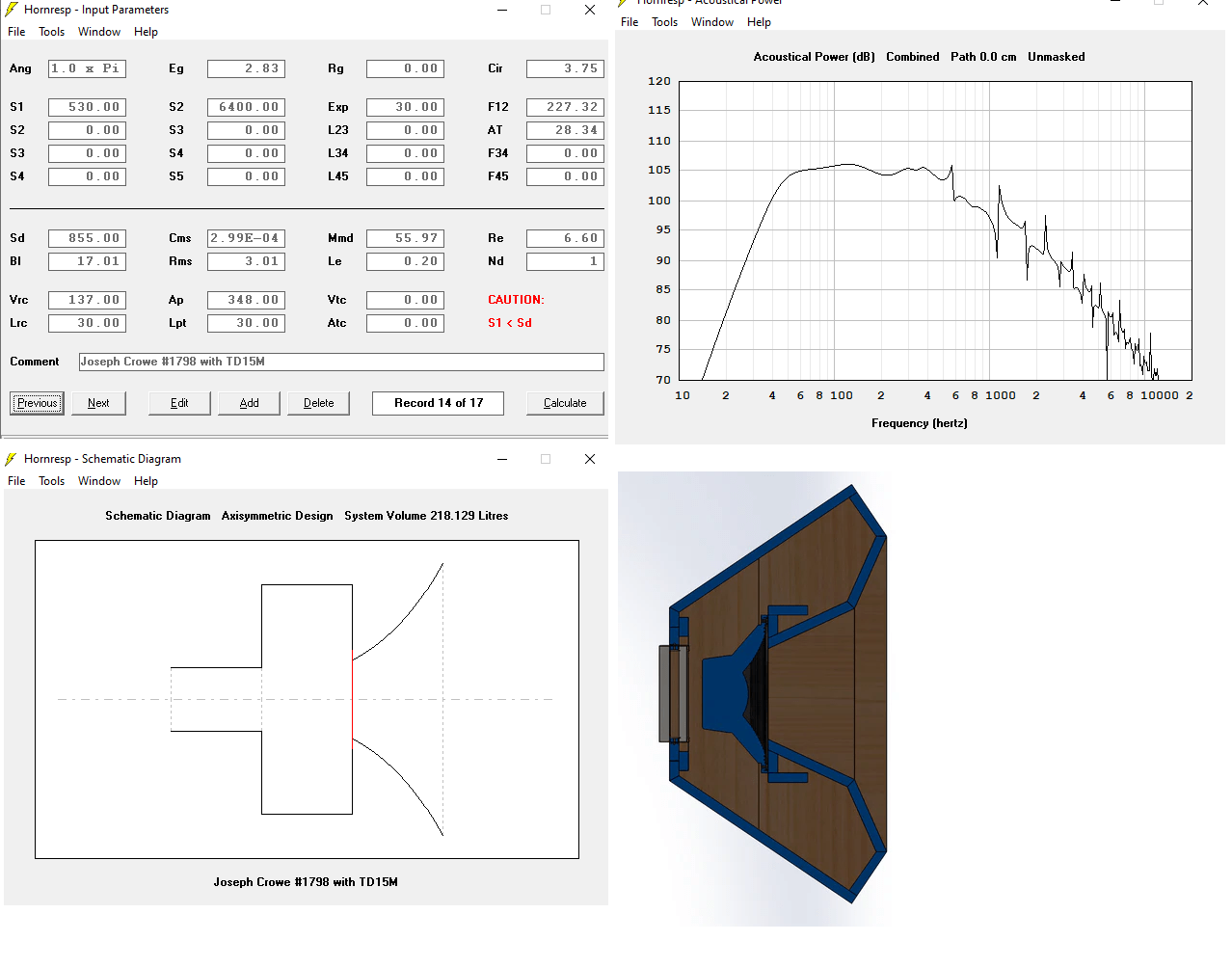
Task: Click the Lpt field showing 30.00
Action: [x=246, y=323]
